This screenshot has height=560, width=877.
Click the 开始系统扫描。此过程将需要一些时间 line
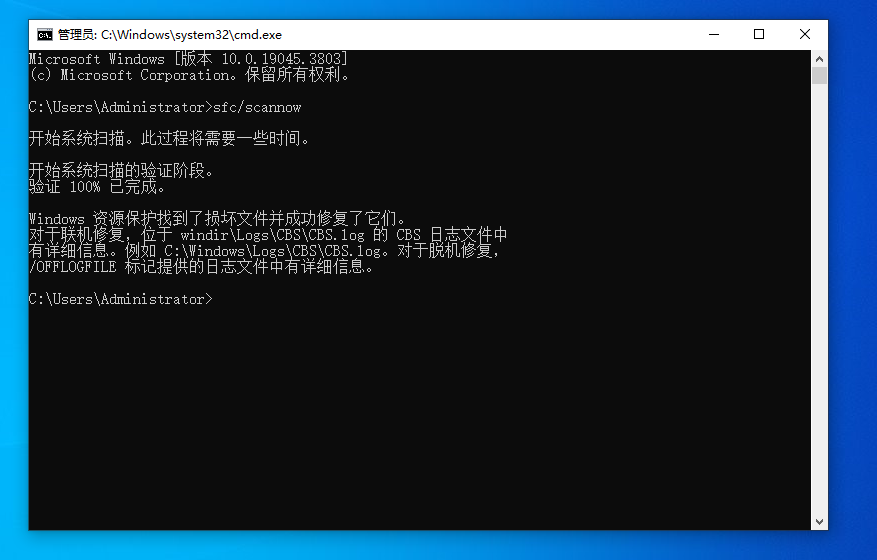[169, 138]
